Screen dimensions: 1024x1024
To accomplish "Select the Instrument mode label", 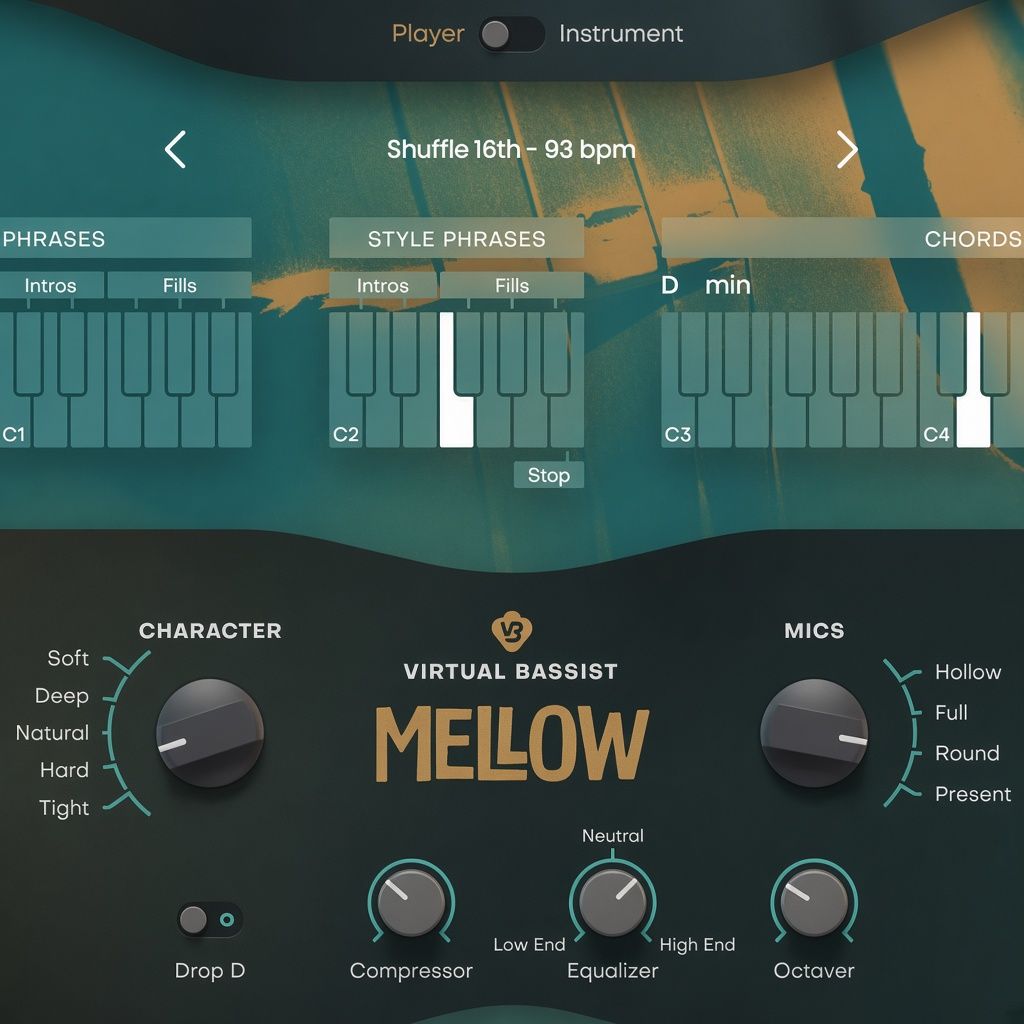I will click(621, 33).
